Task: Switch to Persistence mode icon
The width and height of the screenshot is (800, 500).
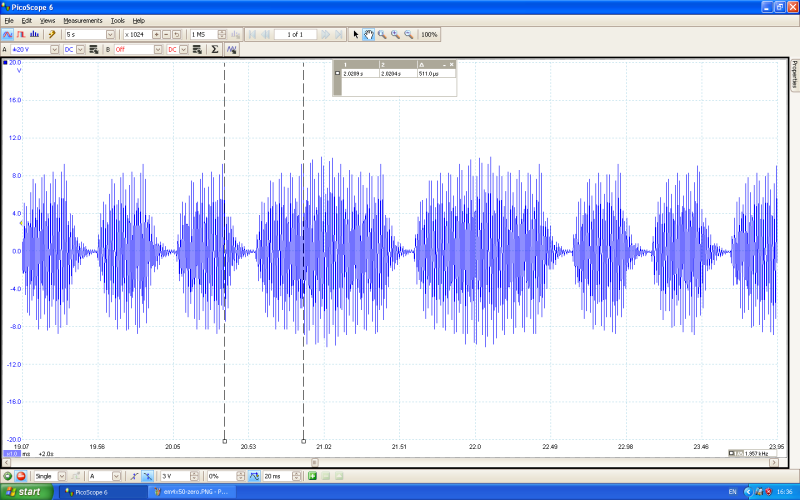Action: (x=21, y=35)
